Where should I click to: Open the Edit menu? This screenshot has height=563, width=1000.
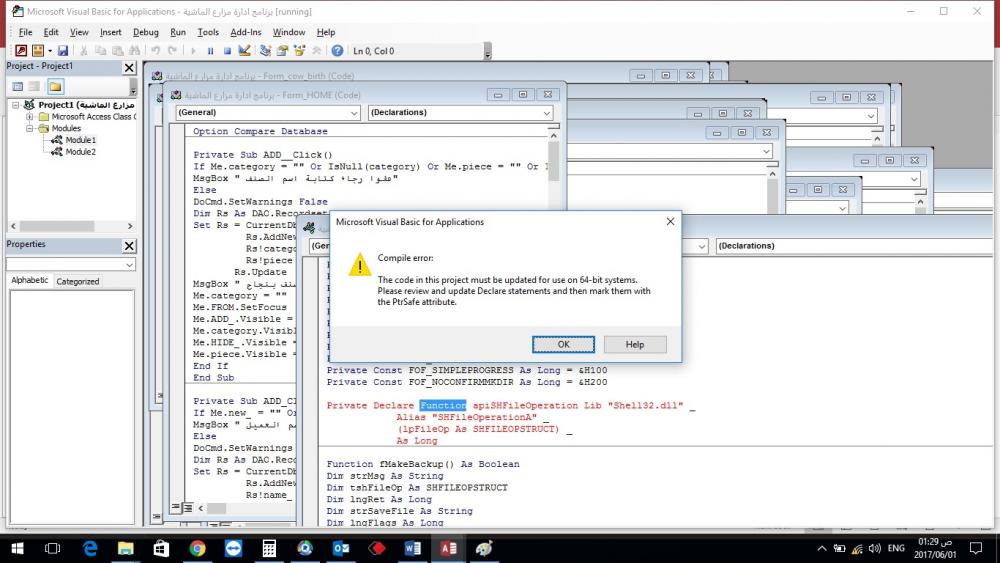(x=51, y=32)
